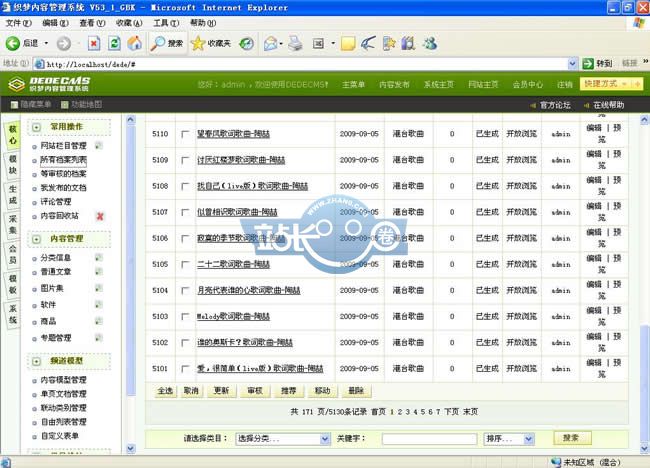Check the box for record 5104
This screenshot has height=468, width=650.
185,291
